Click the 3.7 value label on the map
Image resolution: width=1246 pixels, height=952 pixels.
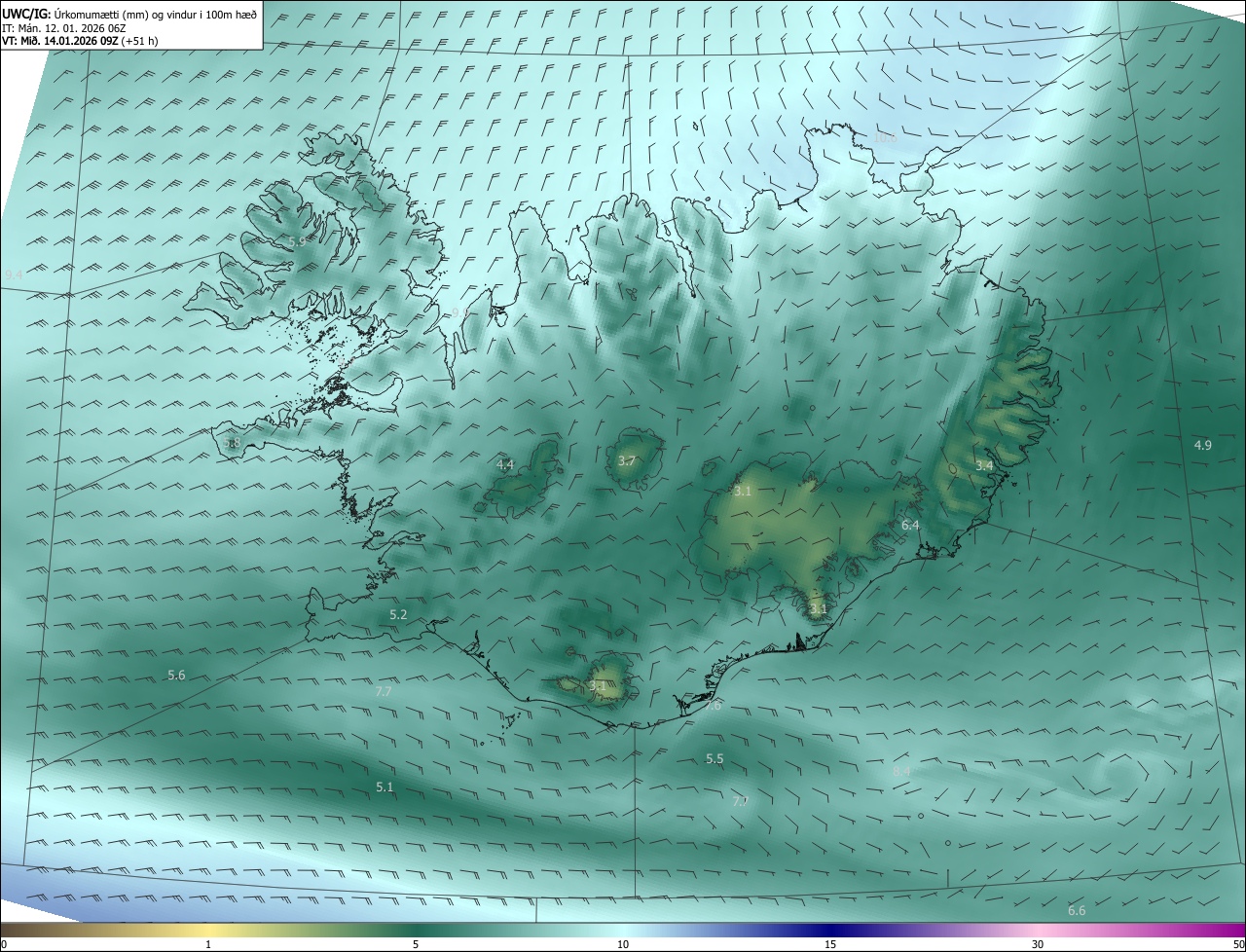[x=627, y=461]
